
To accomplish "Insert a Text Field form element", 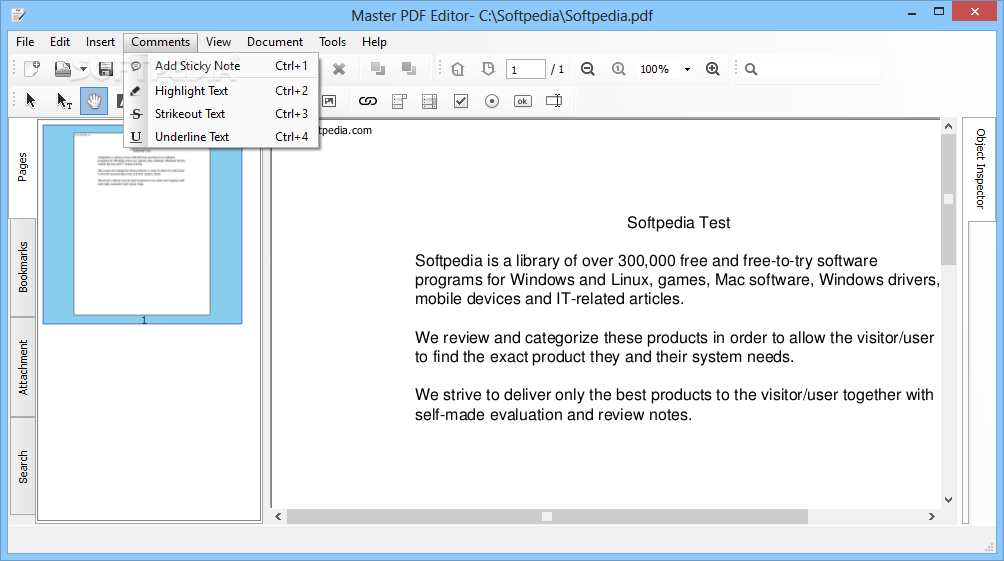I will point(554,101).
